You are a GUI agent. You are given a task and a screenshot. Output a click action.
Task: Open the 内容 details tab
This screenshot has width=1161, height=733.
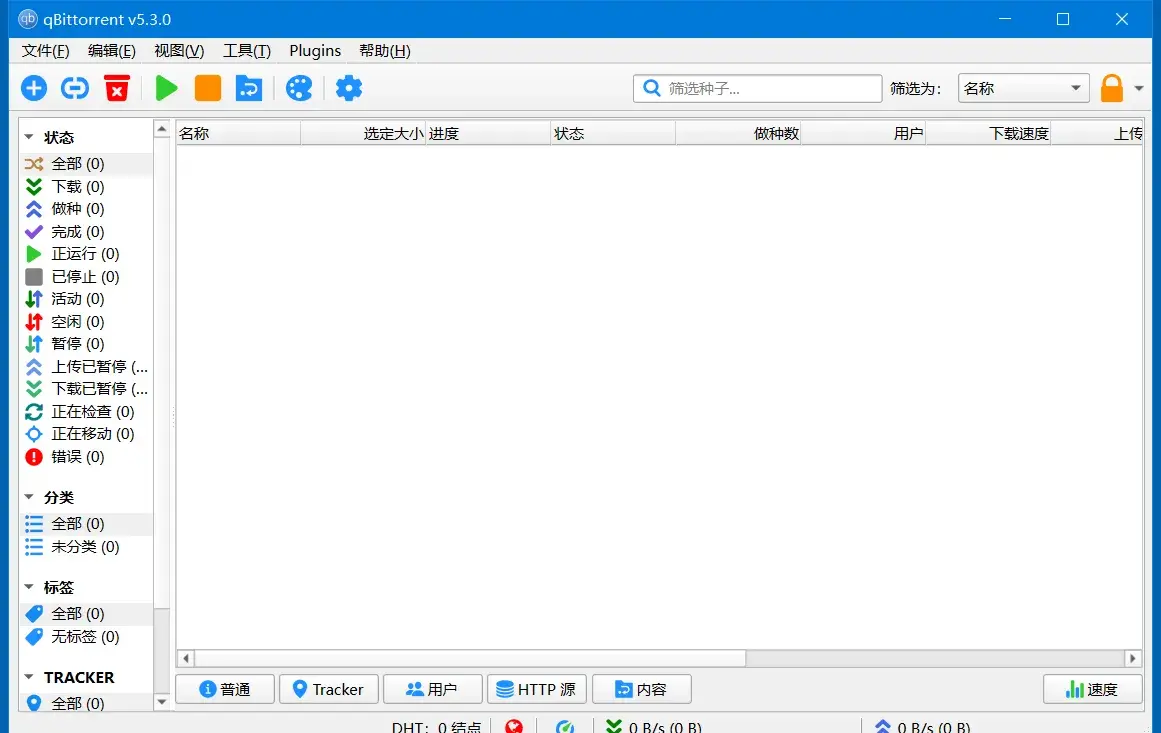pyautogui.click(x=642, y=689)
